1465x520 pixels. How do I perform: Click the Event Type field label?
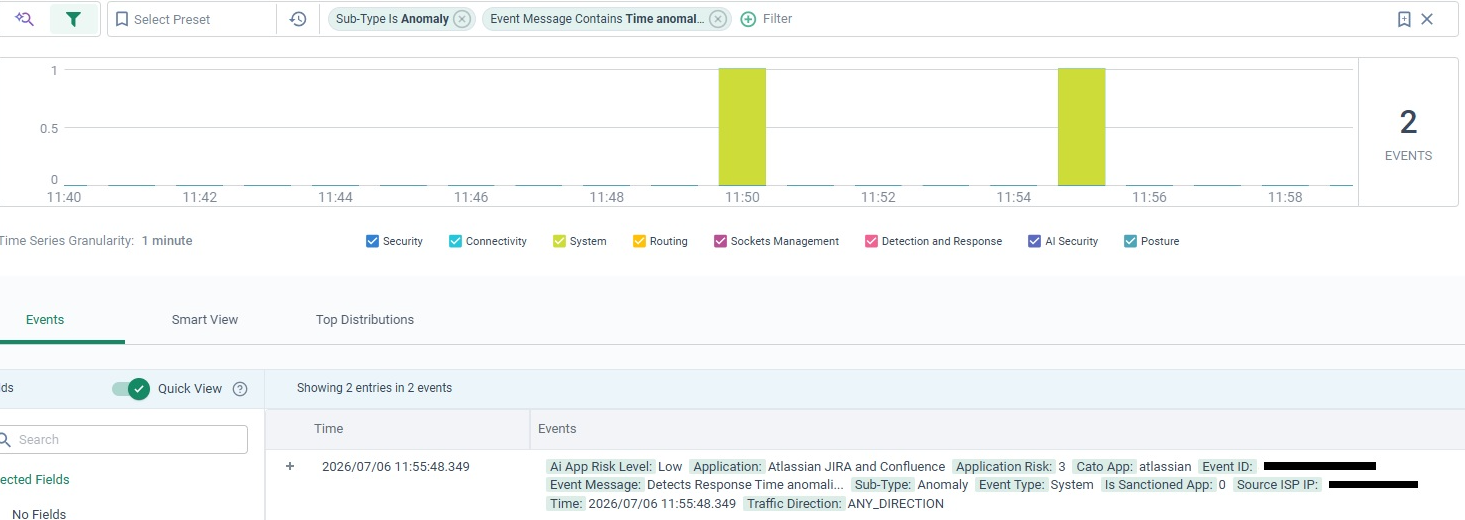click(1011, 485)
